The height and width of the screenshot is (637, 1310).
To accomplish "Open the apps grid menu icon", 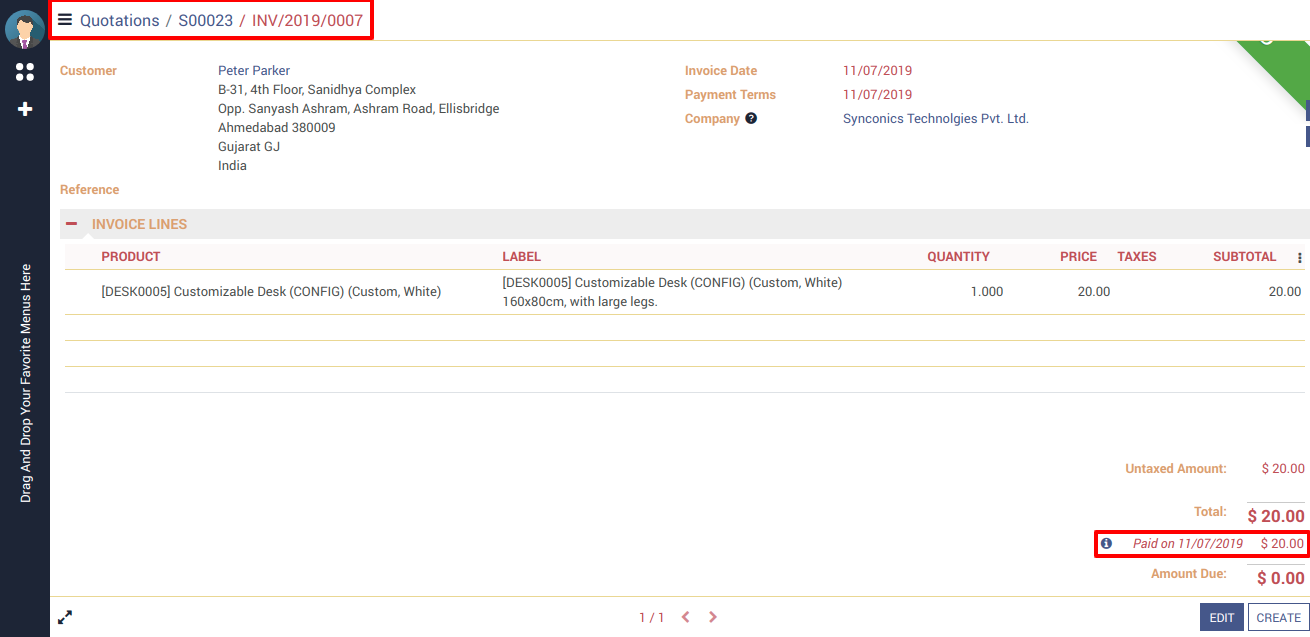I will pos(25,72).
